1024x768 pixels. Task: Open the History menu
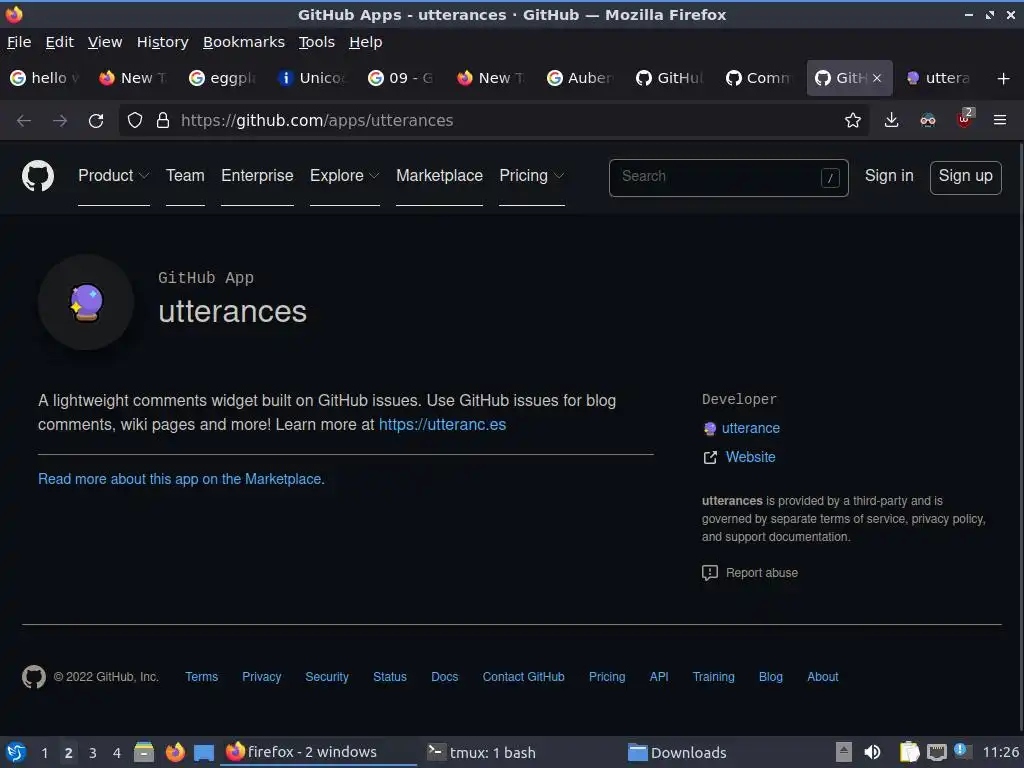(163, 42)
